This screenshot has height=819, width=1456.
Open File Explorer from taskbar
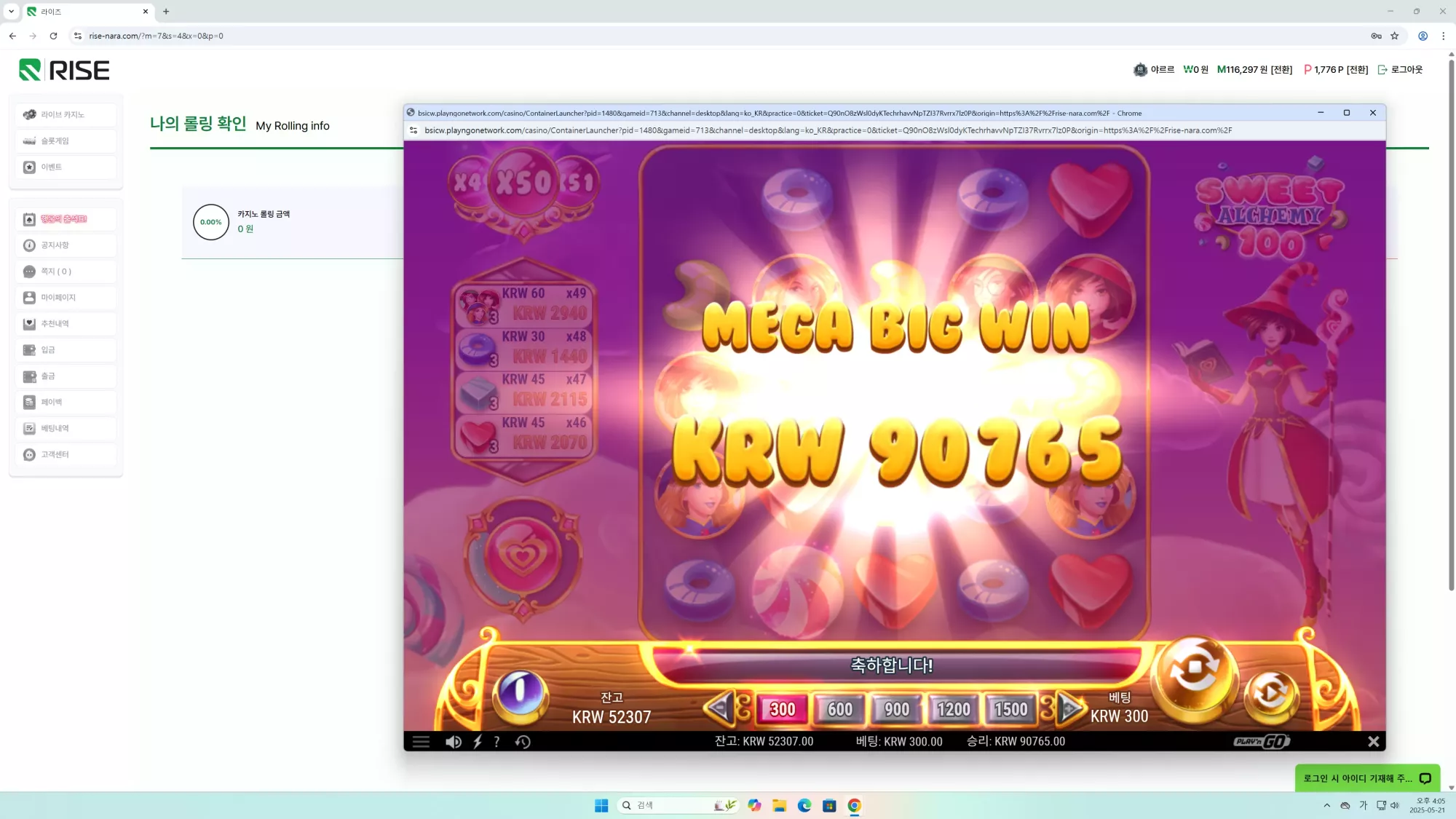pyautogui.click(x=780, y=805)
